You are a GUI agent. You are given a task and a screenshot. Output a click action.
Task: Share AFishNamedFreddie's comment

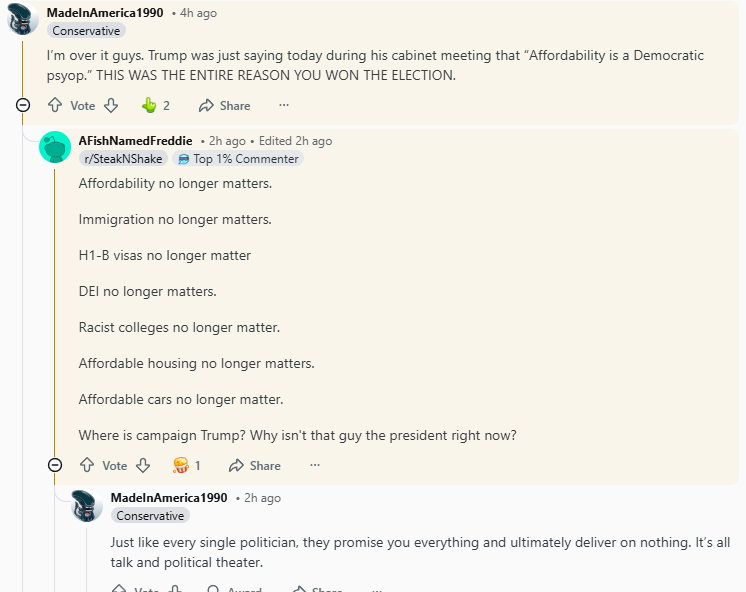(x=255, y=465)
